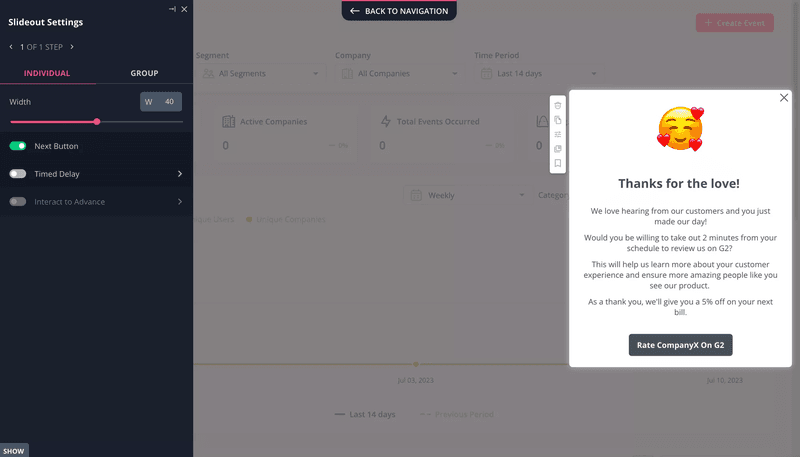
Task: Click the layered template icon above bookmark
Action: point(558,149)
